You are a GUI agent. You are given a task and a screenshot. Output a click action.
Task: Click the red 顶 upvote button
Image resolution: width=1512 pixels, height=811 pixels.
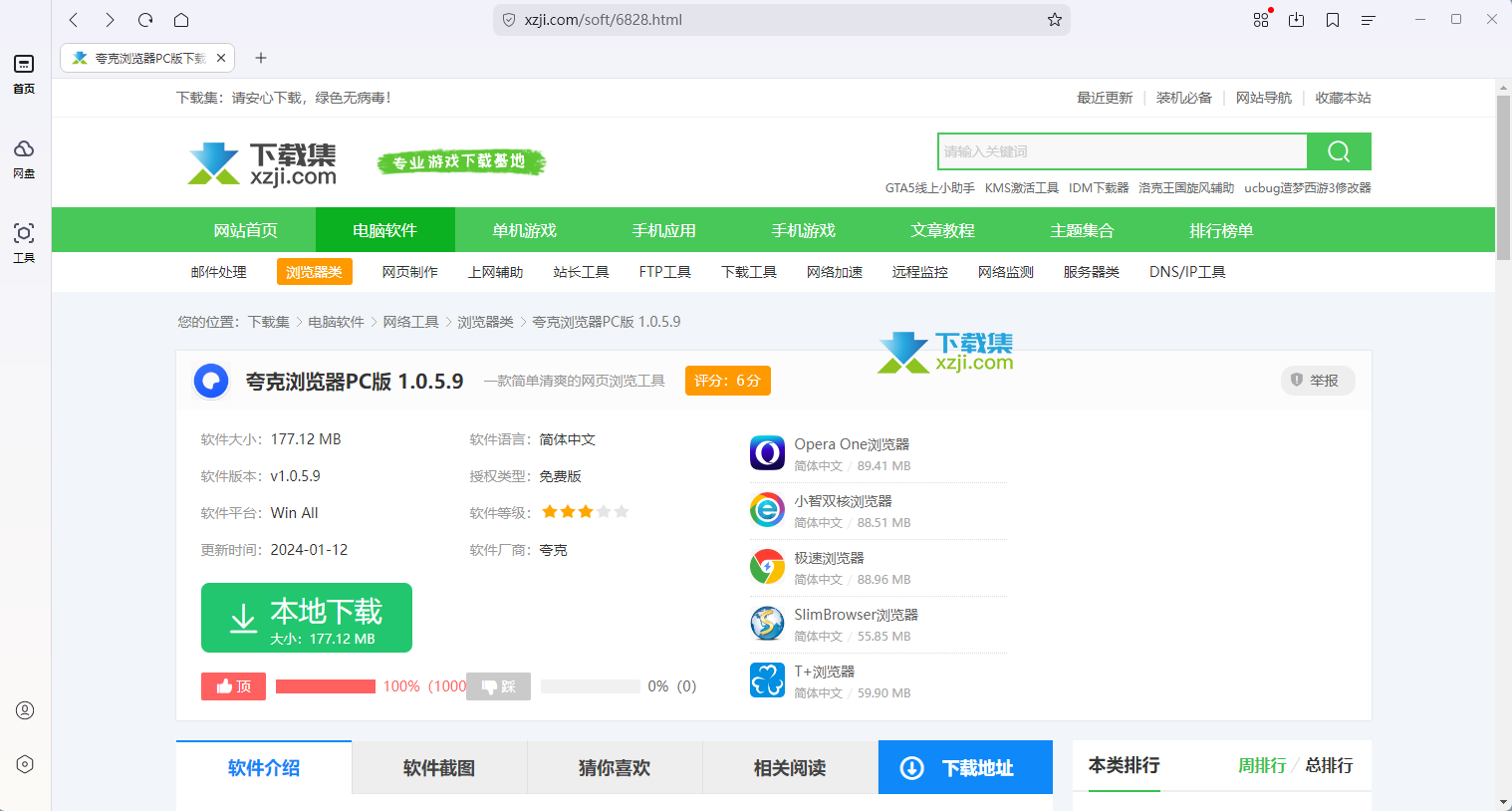233,686
